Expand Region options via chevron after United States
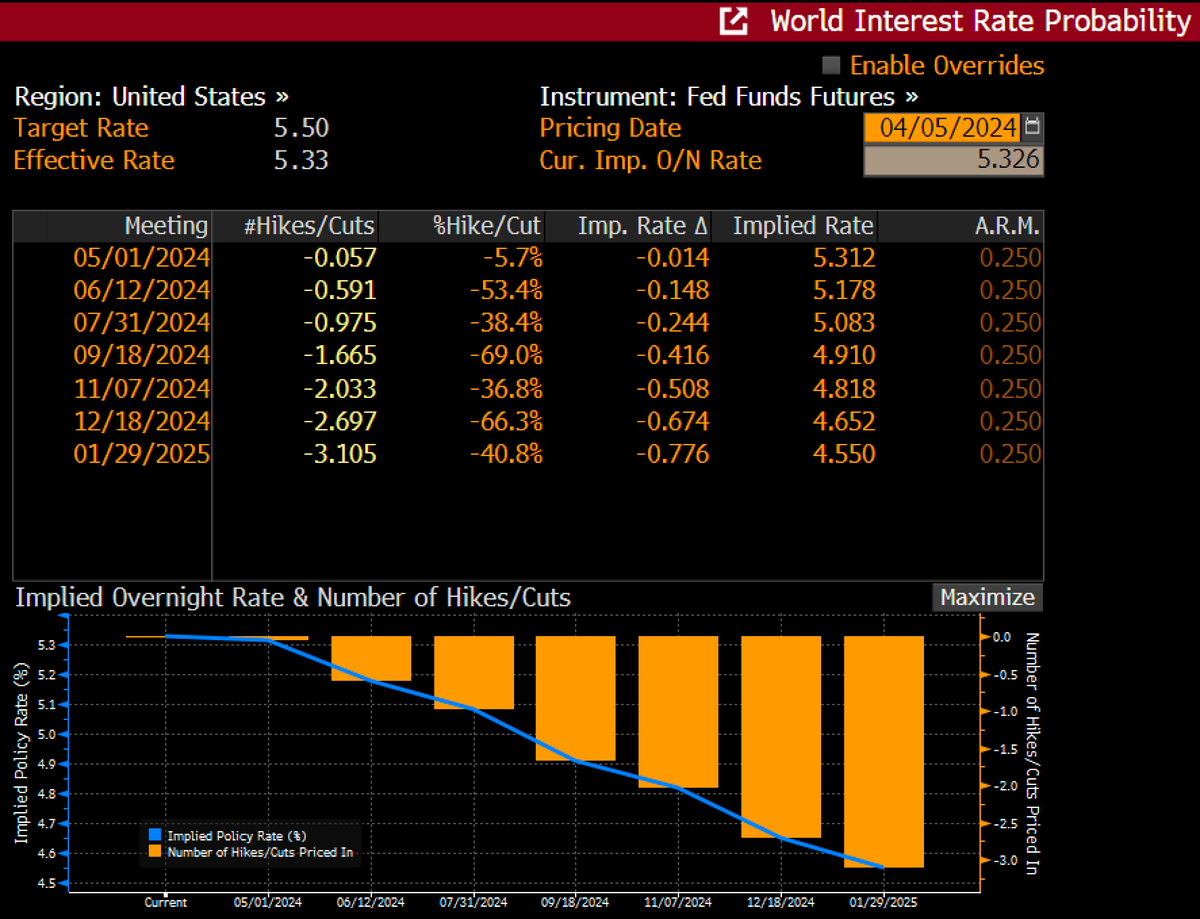Viewport: 1200px width, 919px height. (283, 96)
